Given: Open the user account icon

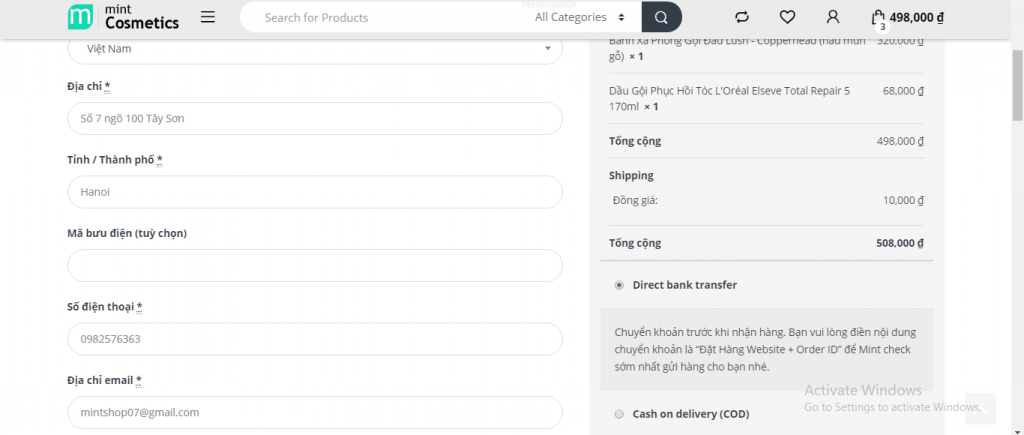Looking at the screenshot, I should 833,17.
